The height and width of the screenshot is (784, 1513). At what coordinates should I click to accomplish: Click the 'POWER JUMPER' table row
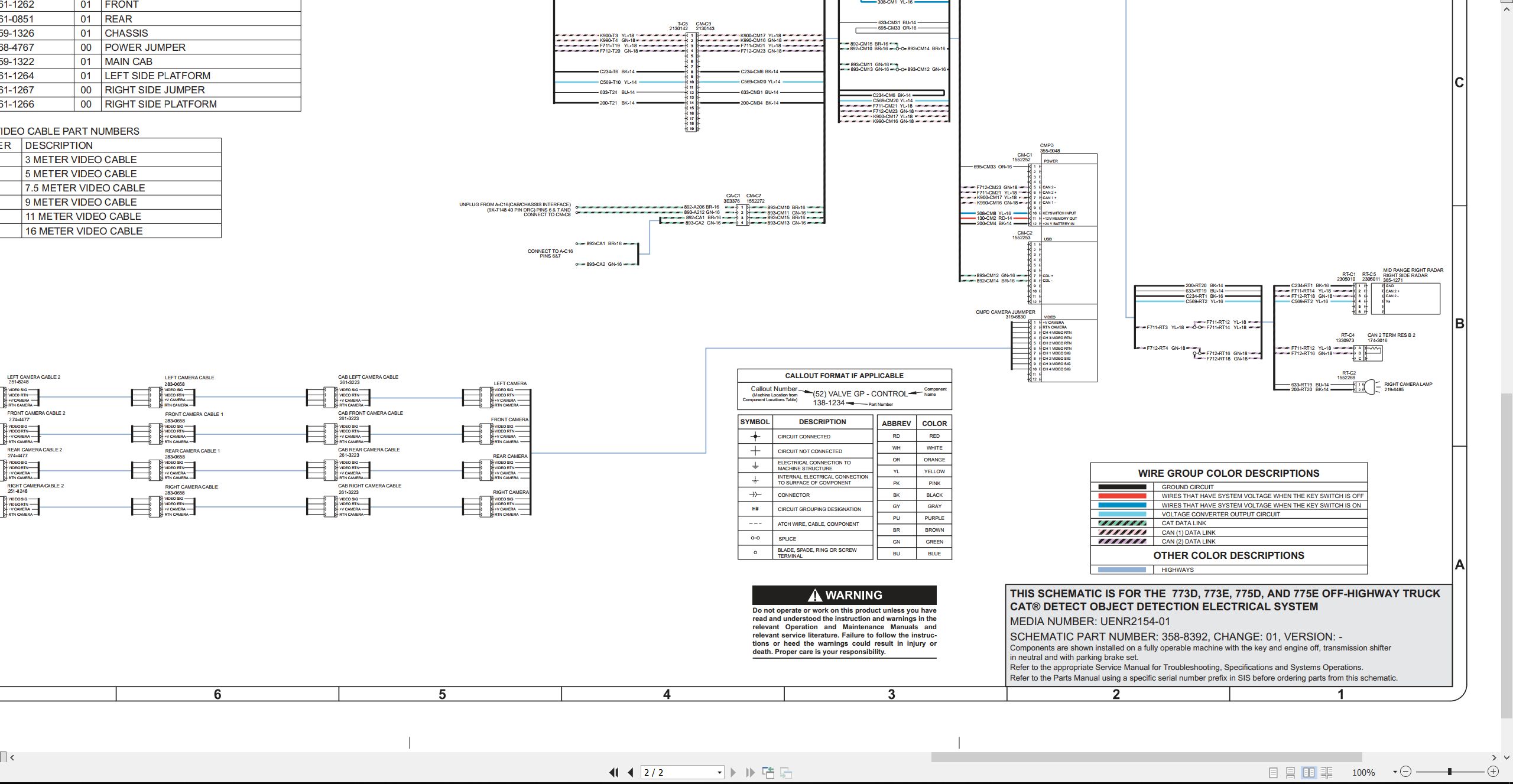pyautogui.click(x=150, y=47)
